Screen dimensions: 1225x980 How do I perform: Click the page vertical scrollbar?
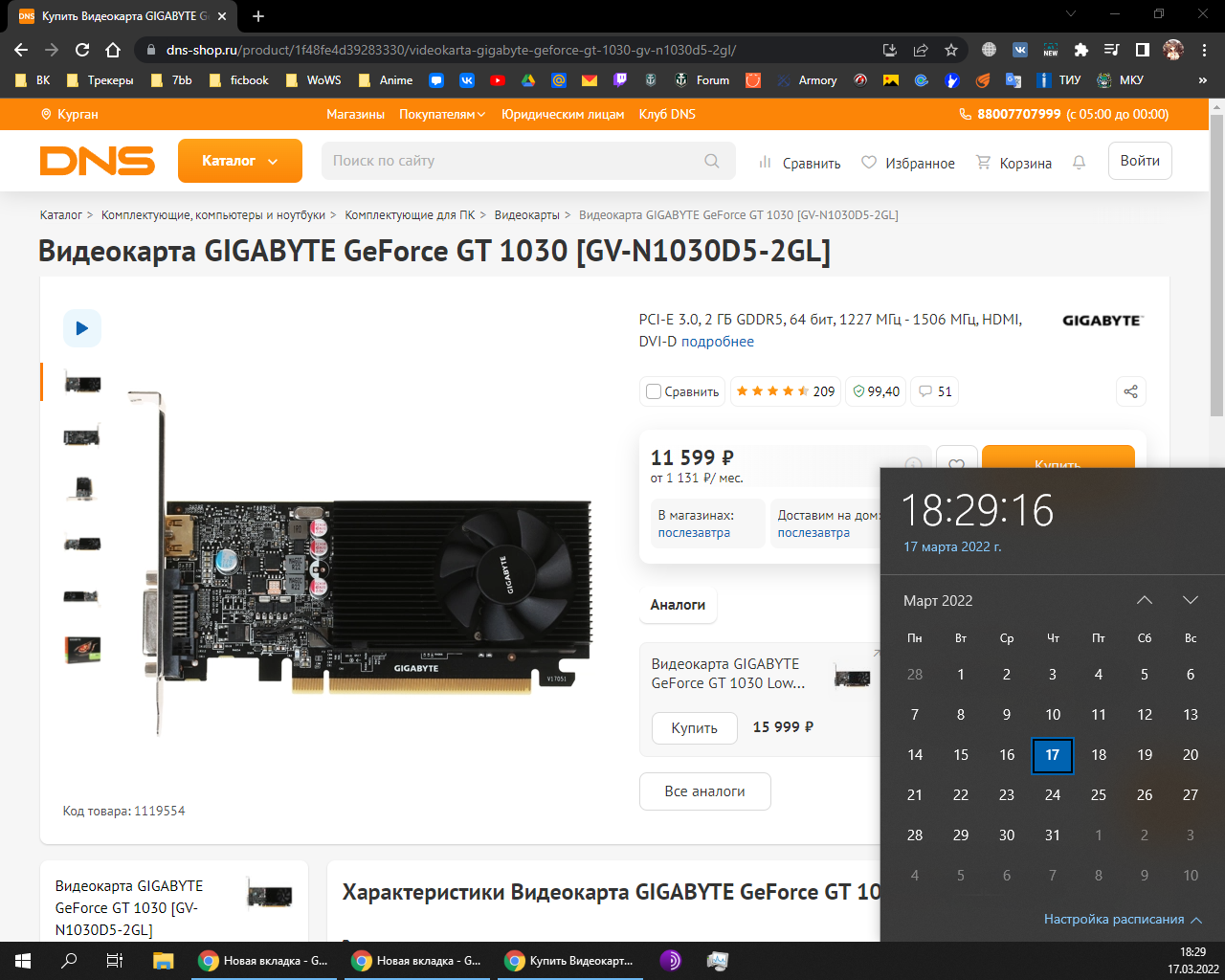(x=1216, y=265)
